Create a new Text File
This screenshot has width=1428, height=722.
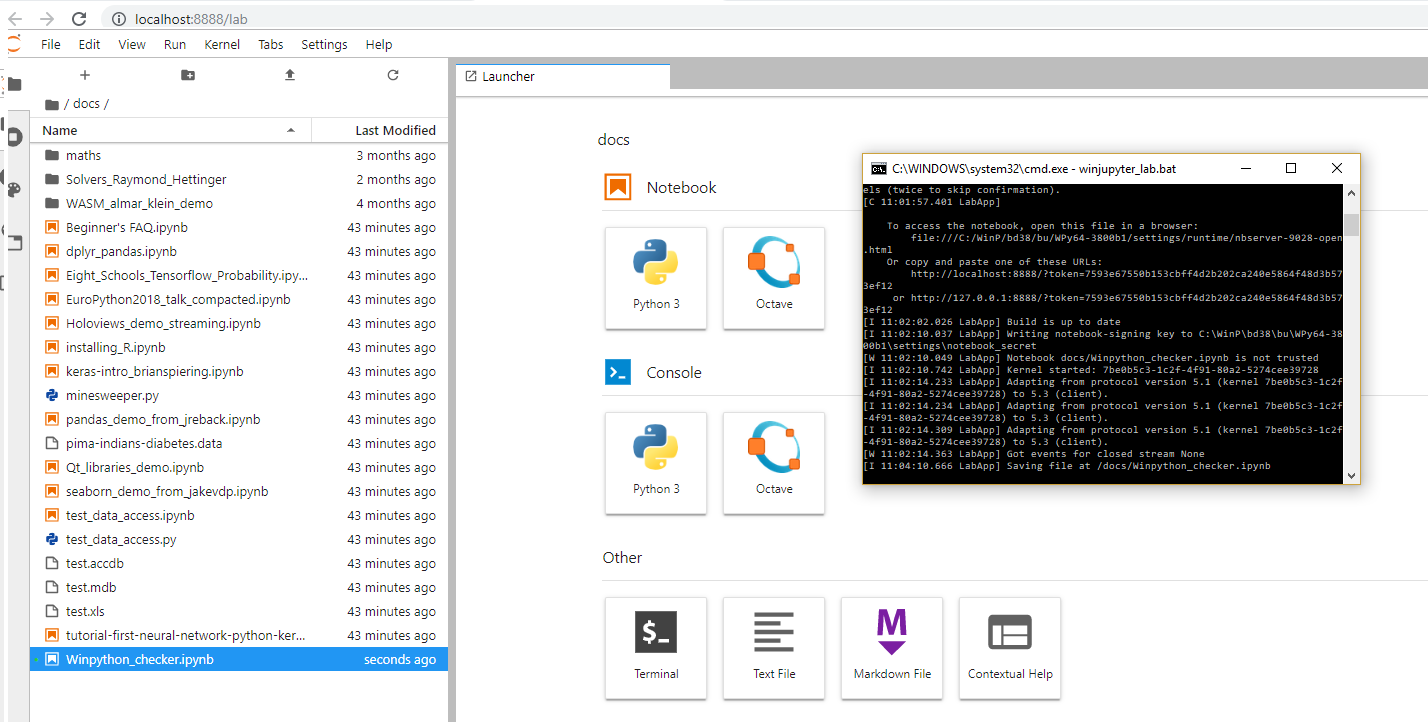tap(773, 648)
